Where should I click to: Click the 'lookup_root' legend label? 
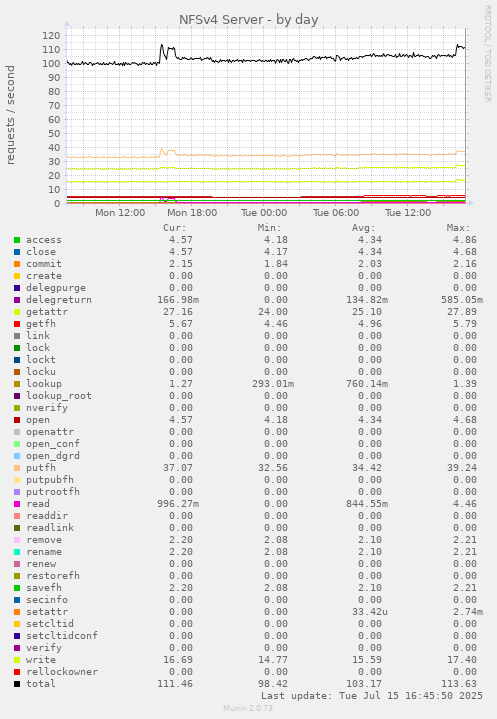(x=59, y=396)
